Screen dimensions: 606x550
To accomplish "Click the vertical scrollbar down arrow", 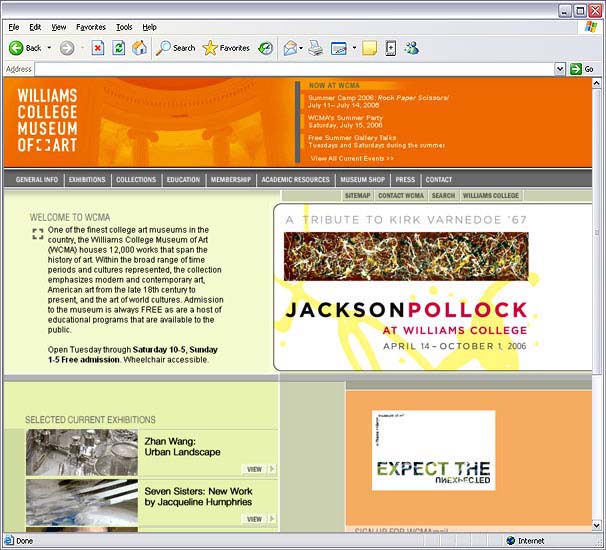I will [x=596, y=525].
